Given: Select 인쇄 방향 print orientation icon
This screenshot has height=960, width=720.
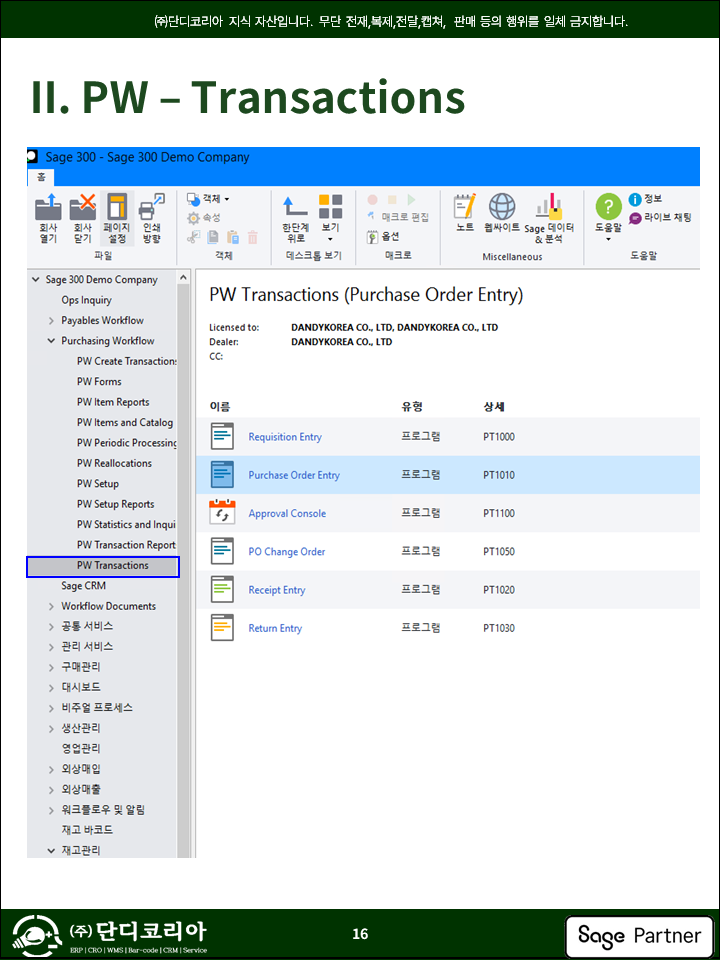Looking at the screenshot, I should click(x=151, y=219).
